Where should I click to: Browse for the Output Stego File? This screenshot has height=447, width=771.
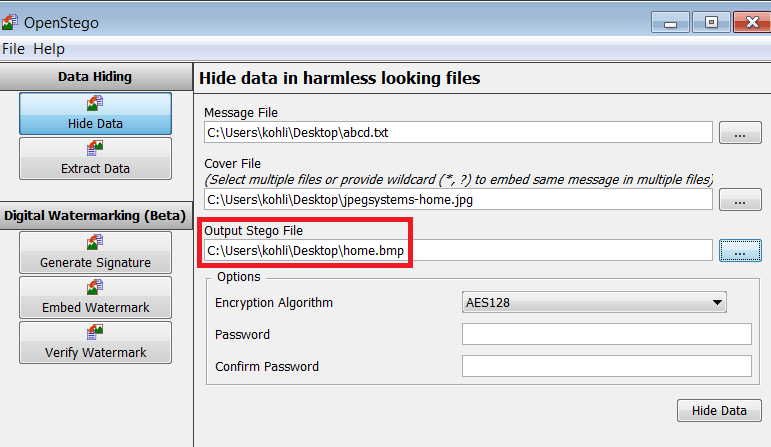click(x=740, y=251)
